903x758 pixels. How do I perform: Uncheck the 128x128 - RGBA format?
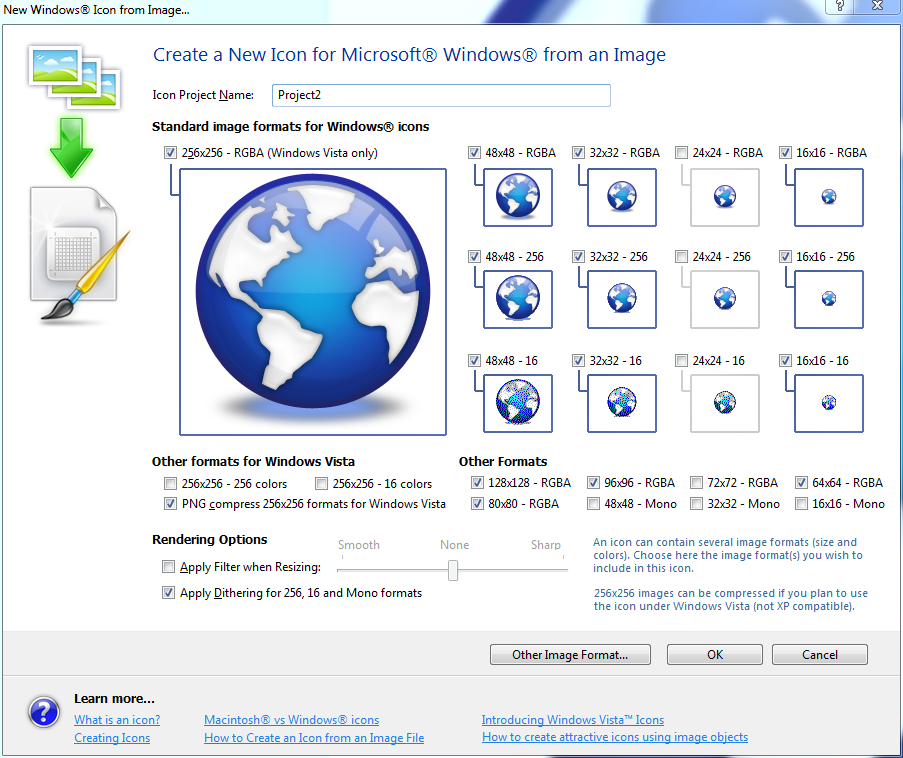tap(477, 482)
